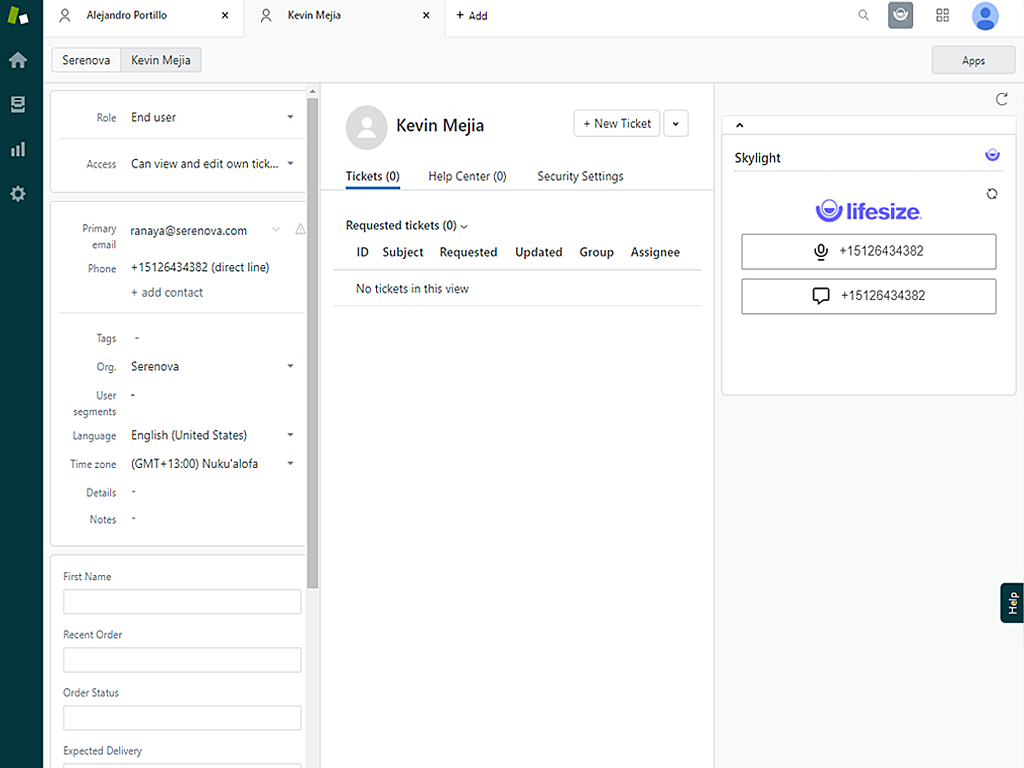The height and width of the screenshot is (768, 1024).
Task: Open the Views icon in left sidebar
Action: click(x=18, y=105)
